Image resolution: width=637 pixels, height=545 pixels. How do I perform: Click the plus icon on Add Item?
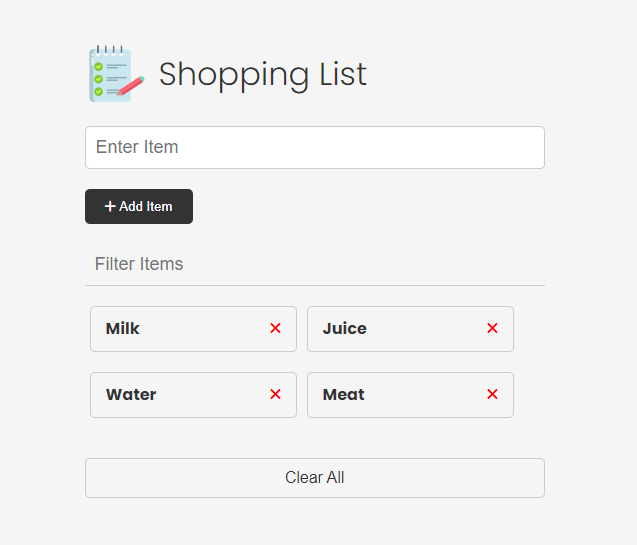click(x=110, y=206)
